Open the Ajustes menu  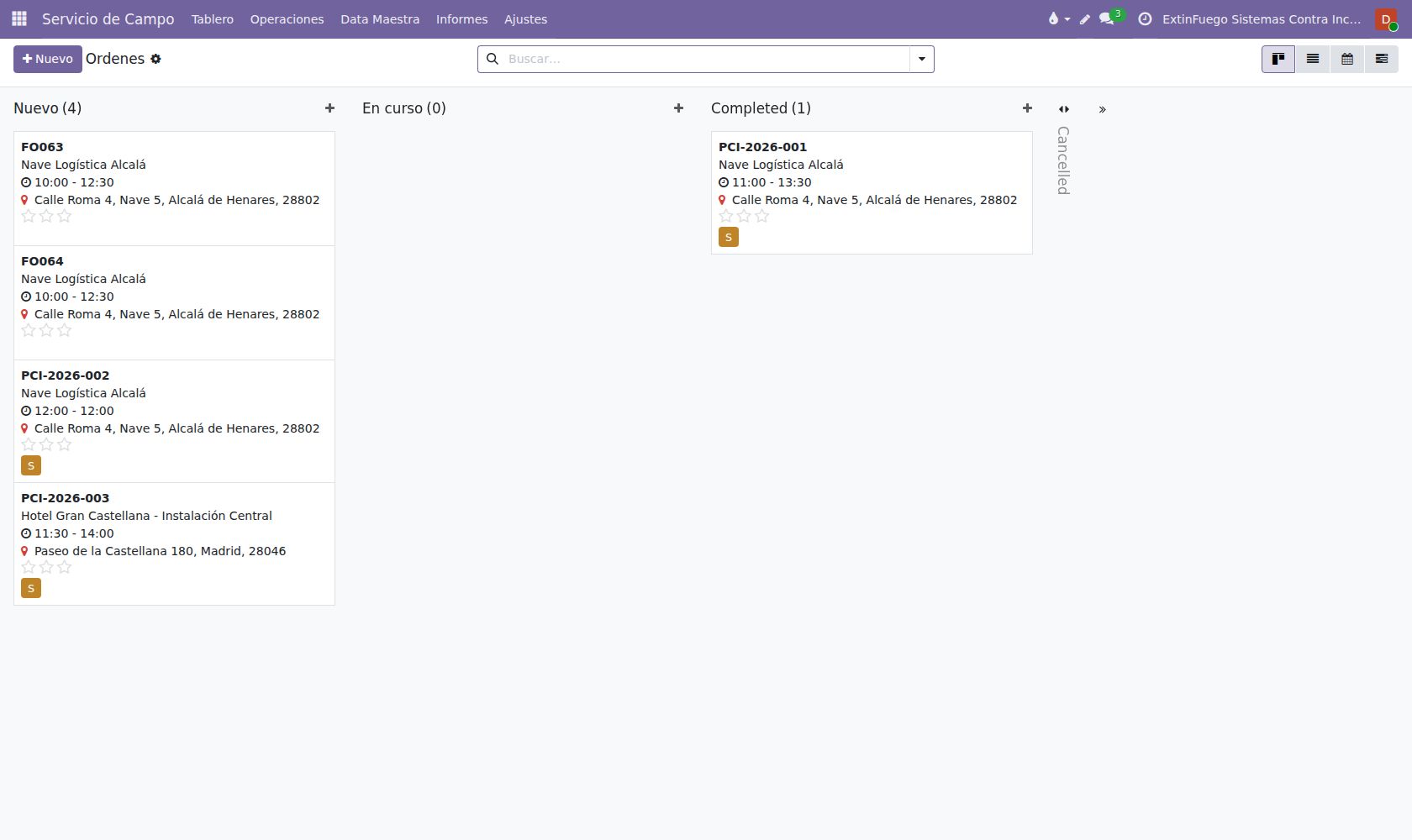click(x=525, y=18)
